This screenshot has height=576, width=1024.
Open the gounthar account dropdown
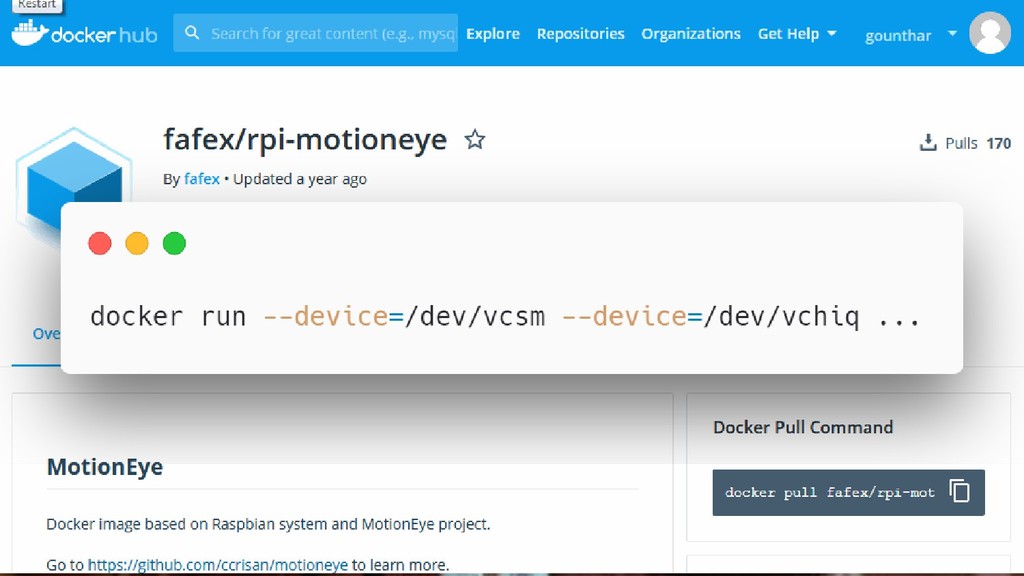(x=911, y=35)
